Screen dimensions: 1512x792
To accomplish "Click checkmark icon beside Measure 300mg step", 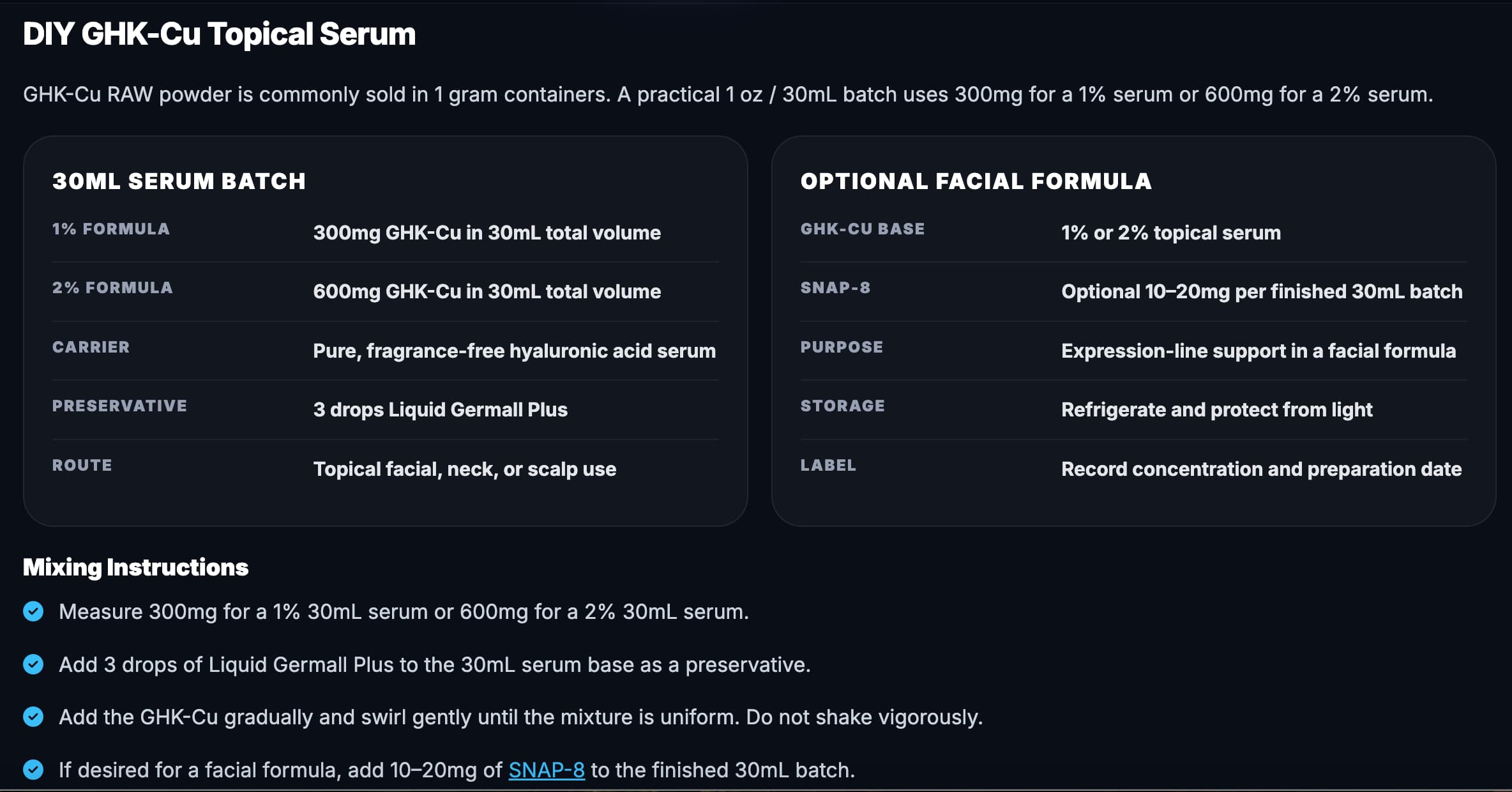I will (x=33, y=611).
